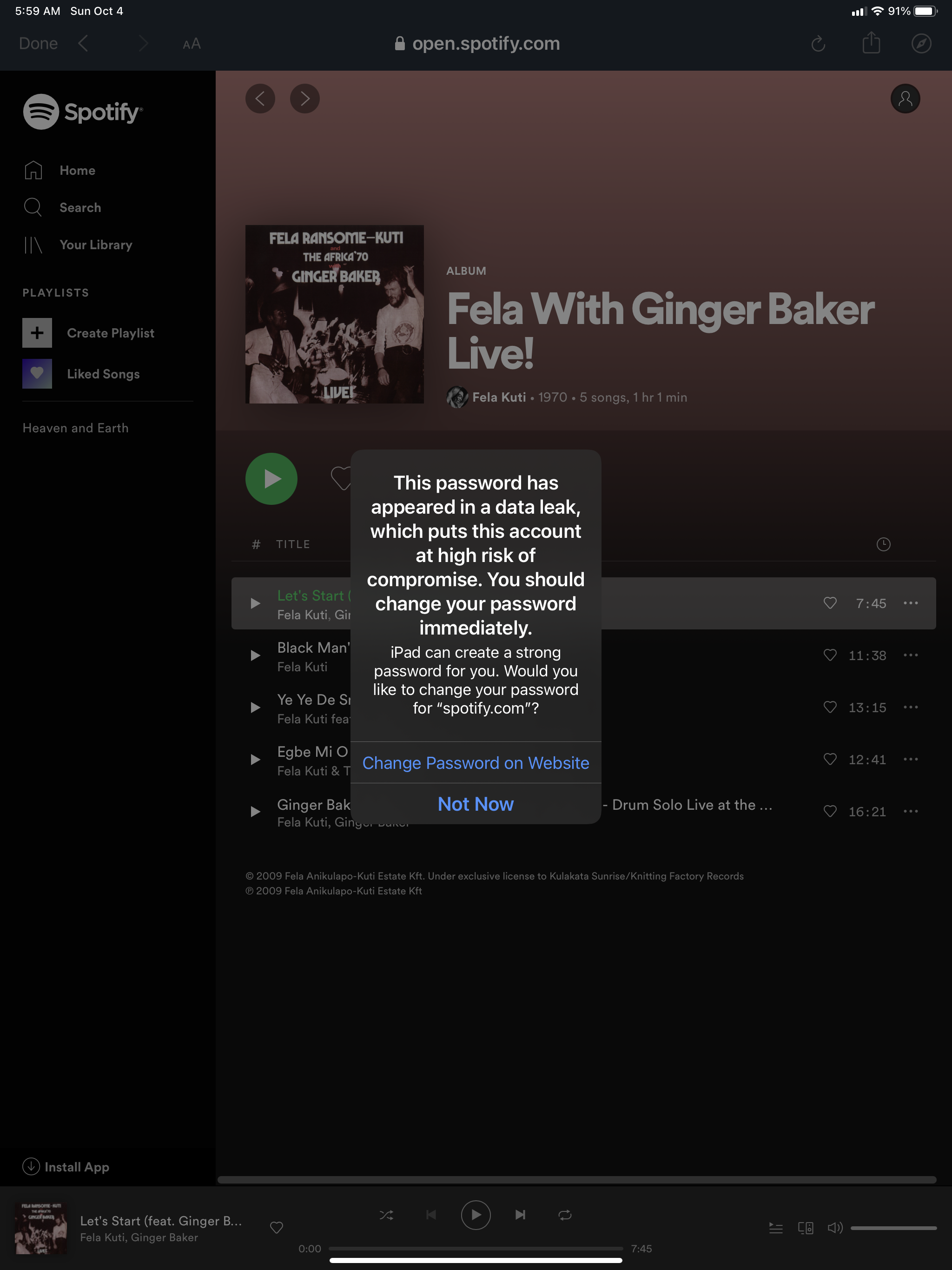Dismiss dialog with Not Now
This screenshot has height=1270, width=952.
476,804
